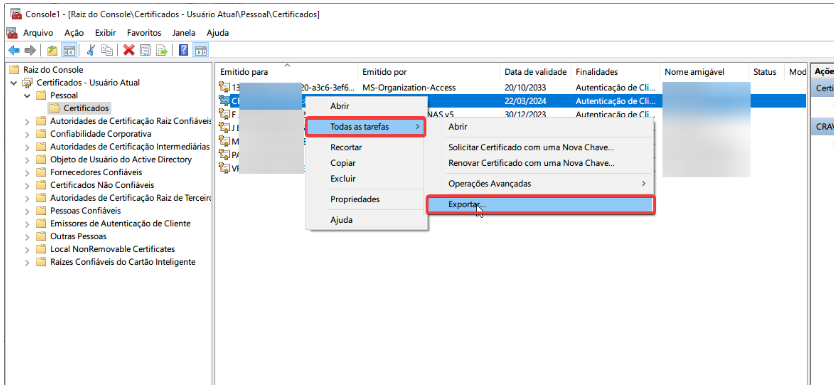Open the Exibir menu
The image size is (834, 385).
click(x=105, y=32)
